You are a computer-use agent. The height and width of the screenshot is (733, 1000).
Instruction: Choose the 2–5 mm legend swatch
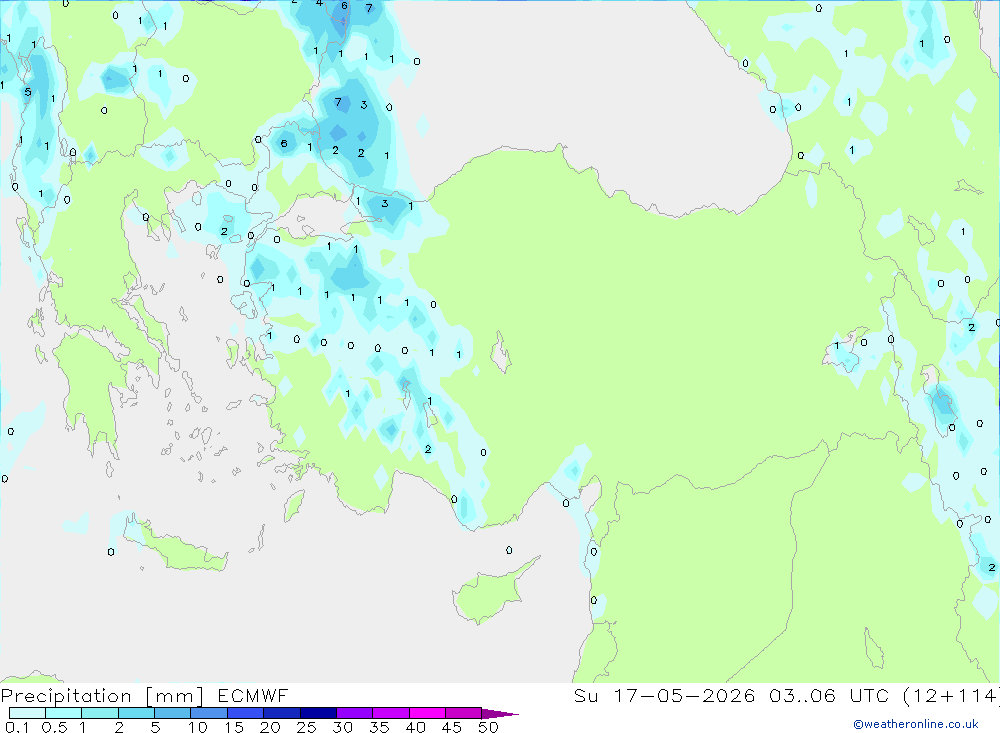(136, 713)
